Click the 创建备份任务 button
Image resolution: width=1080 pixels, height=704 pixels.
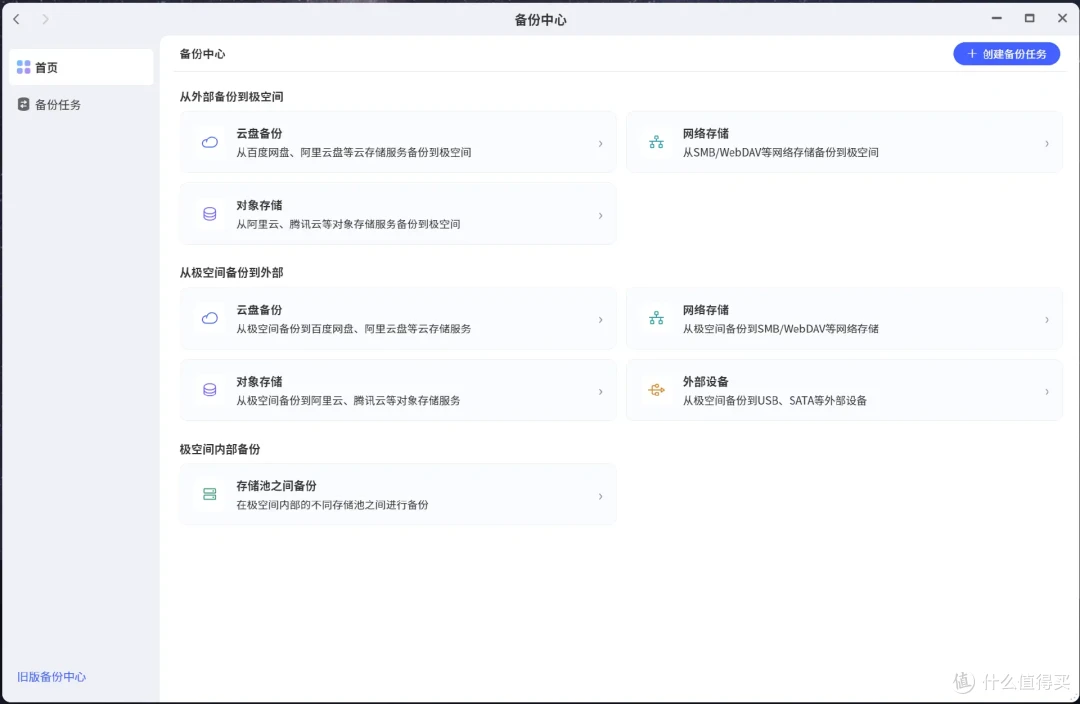[x=1006, y=54]
